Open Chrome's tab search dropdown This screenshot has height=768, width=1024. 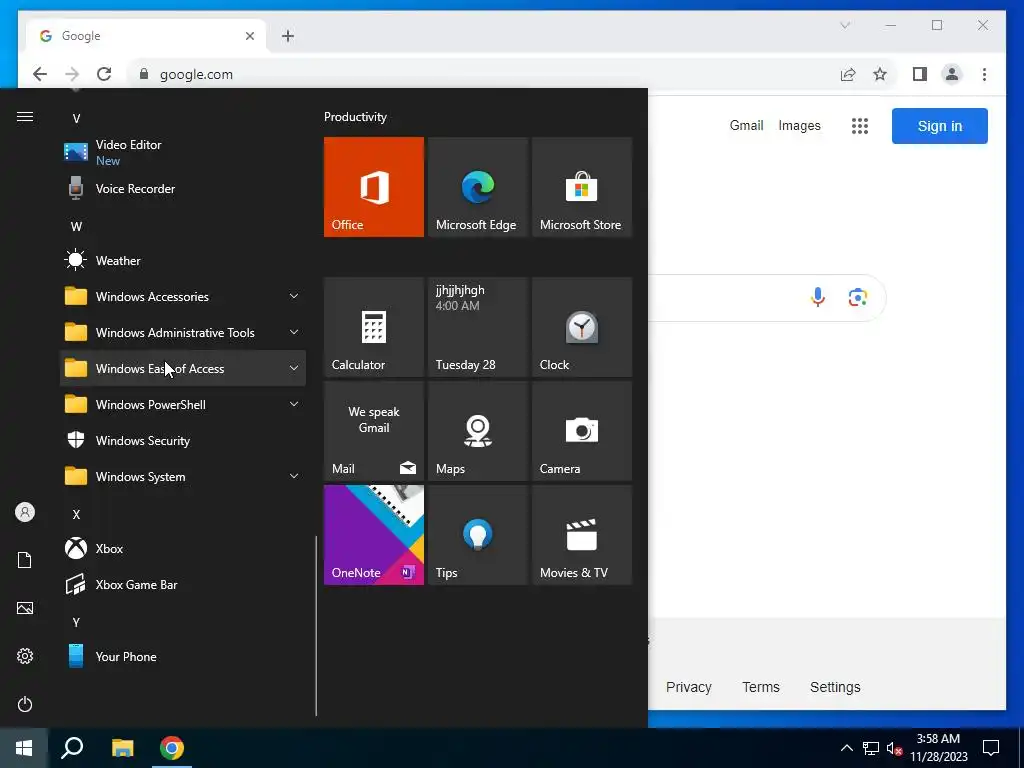845,25
